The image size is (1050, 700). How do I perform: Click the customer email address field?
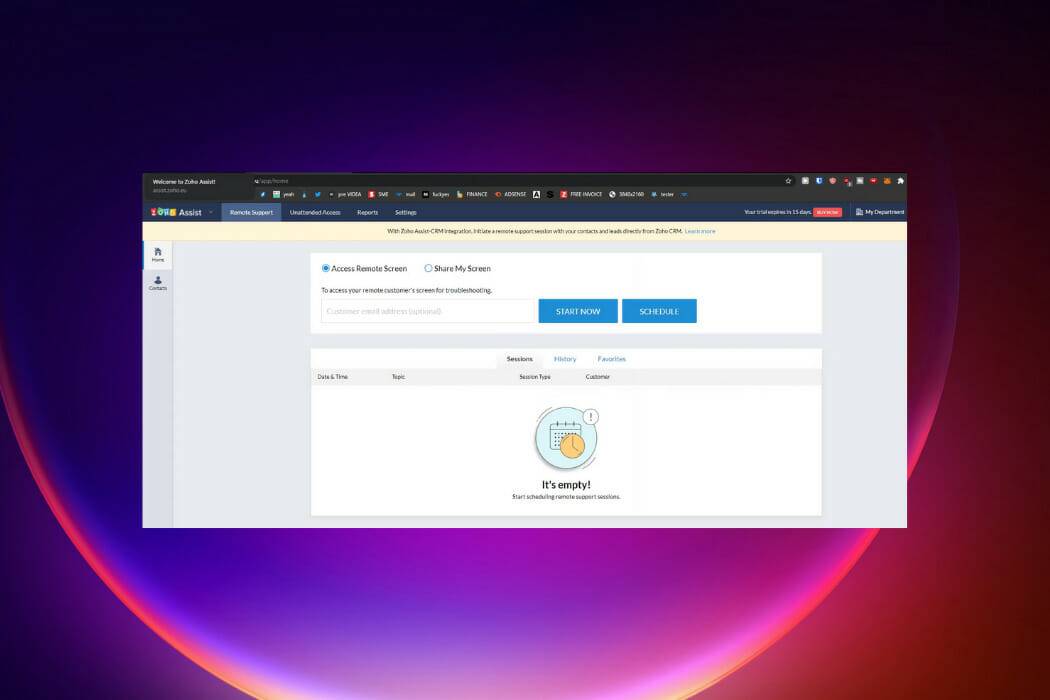pyautogui.click(x=427, y=311)
